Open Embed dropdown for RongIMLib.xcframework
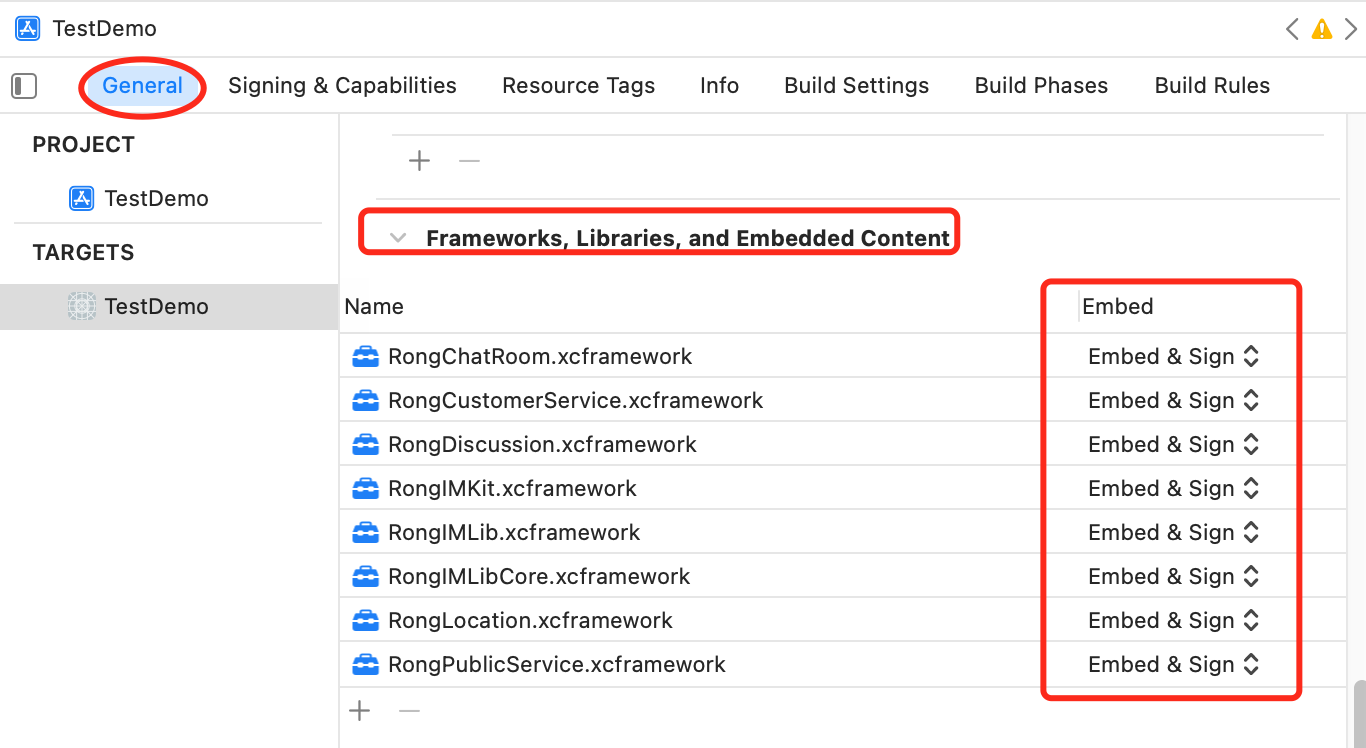Viewport: 1366px width, 748px height. point(1172,533)
